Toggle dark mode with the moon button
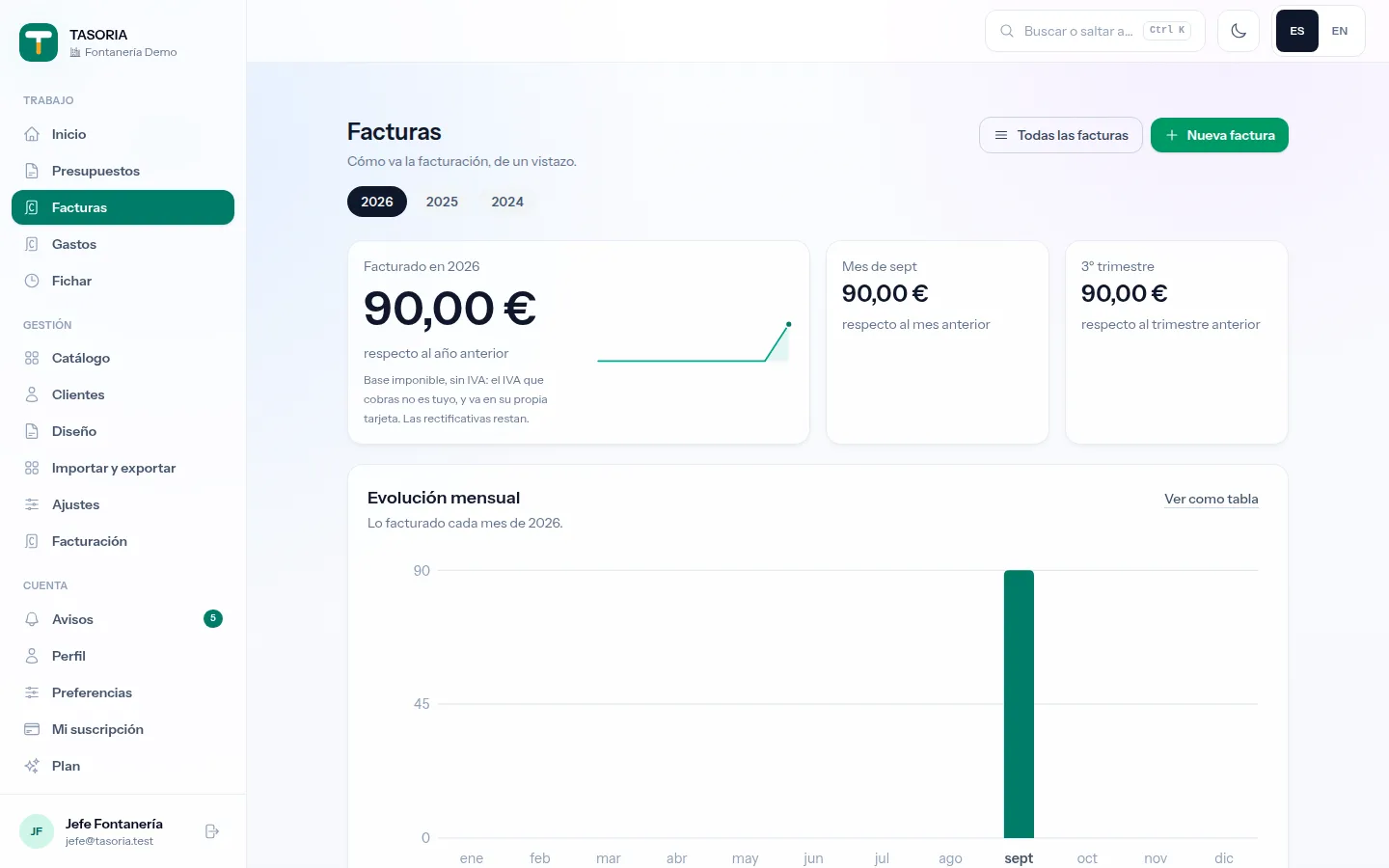The height and width of the screenshot is (868, 1389). pyautogui.click(x=1239, y=31)
